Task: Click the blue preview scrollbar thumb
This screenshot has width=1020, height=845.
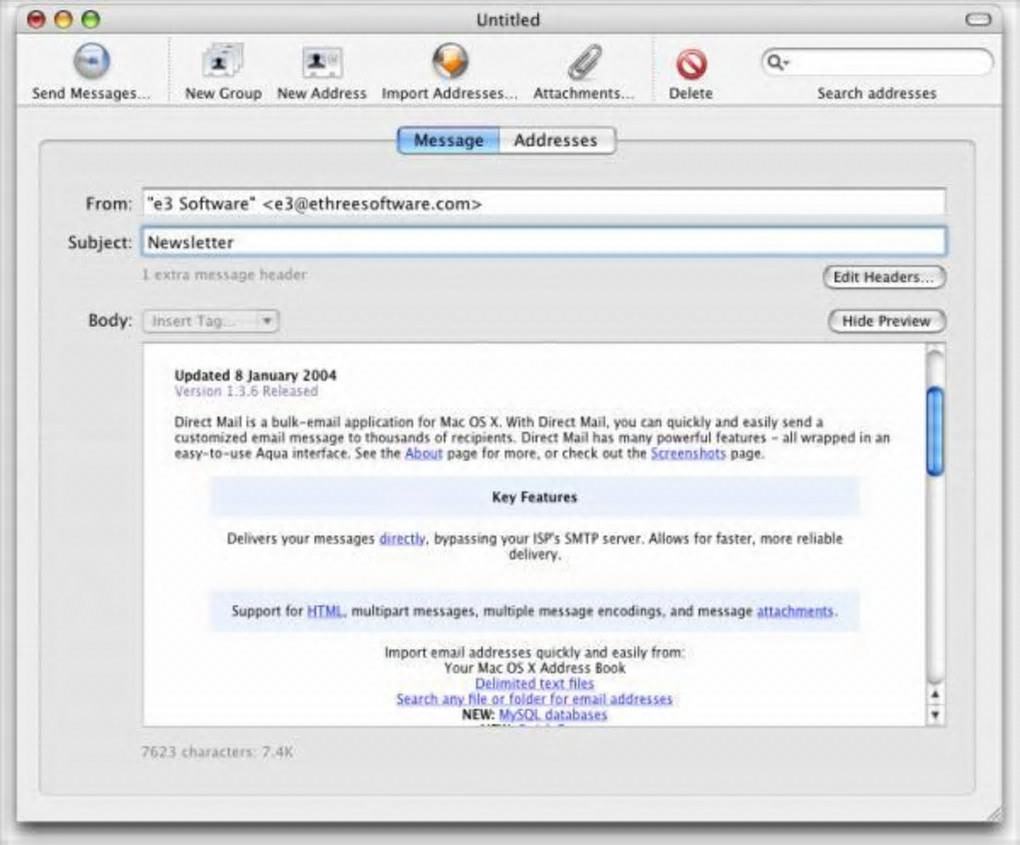Action: coord(935,431)
